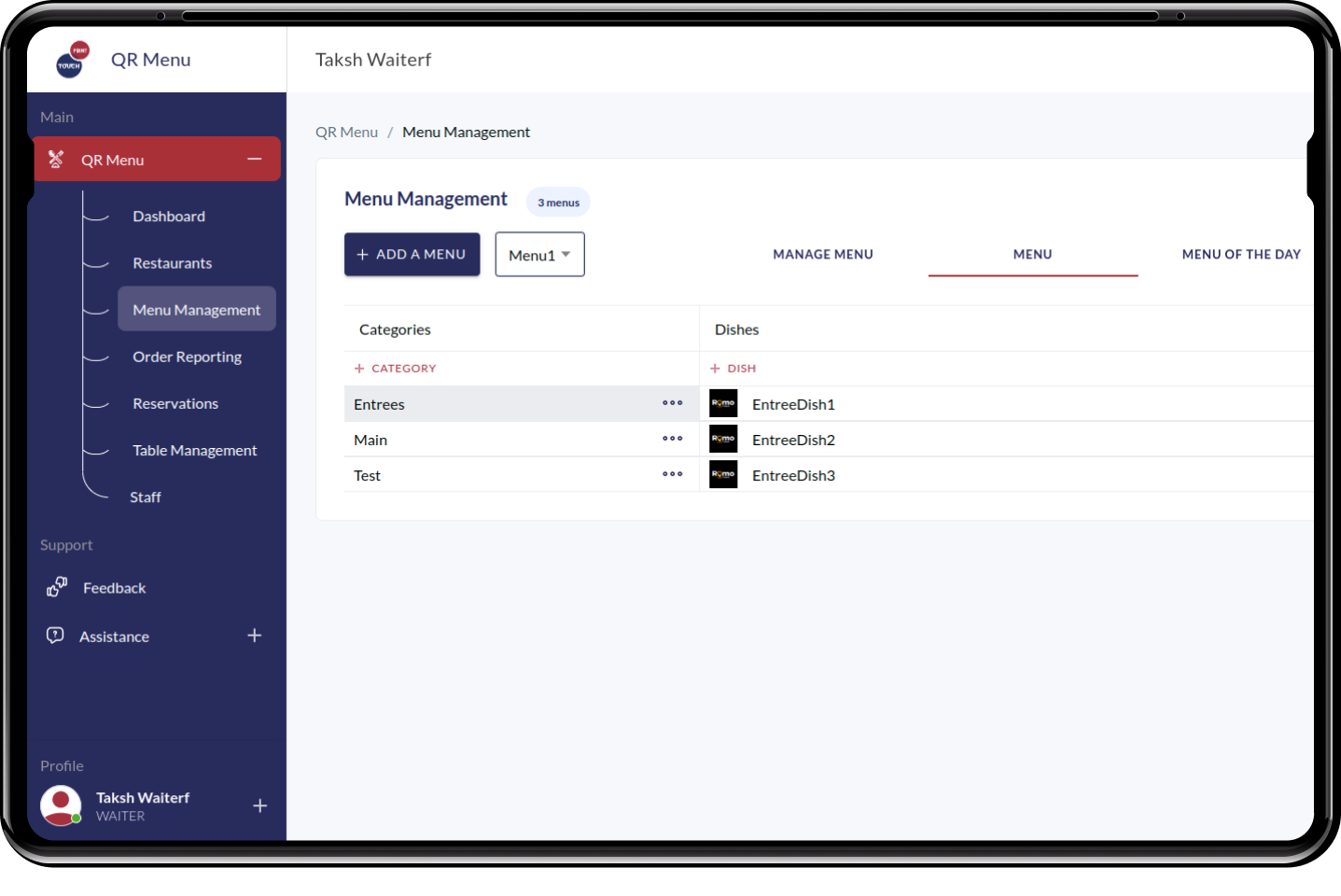Screen dimensions: 1341x896
Task: Add a new dish
Action: point(733,369)
